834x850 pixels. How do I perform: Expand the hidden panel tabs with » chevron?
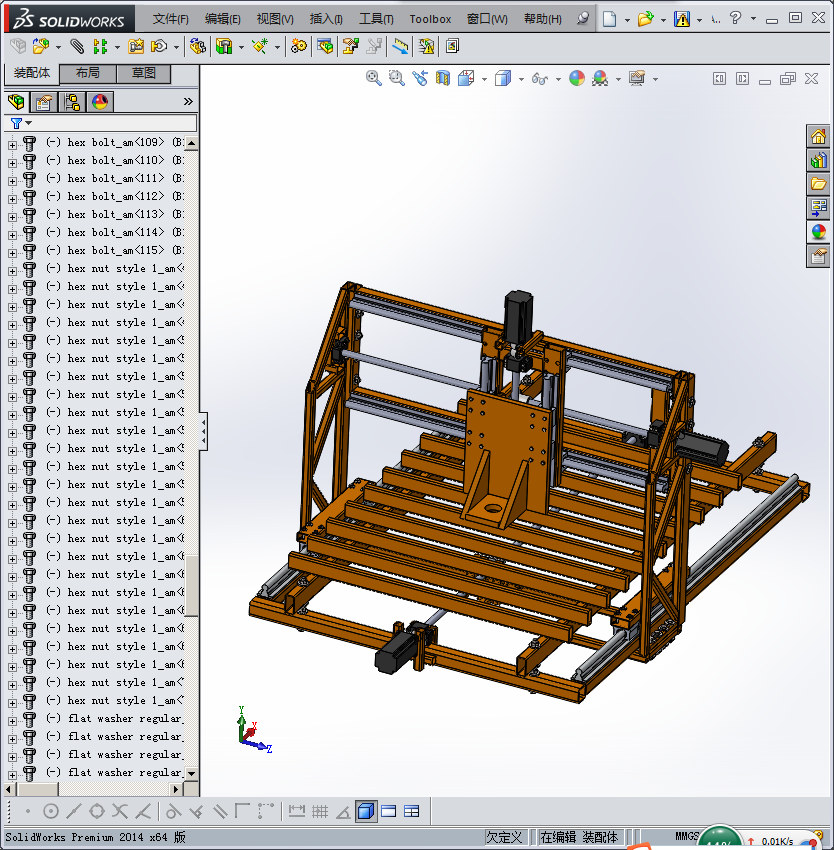coord(188,101)
